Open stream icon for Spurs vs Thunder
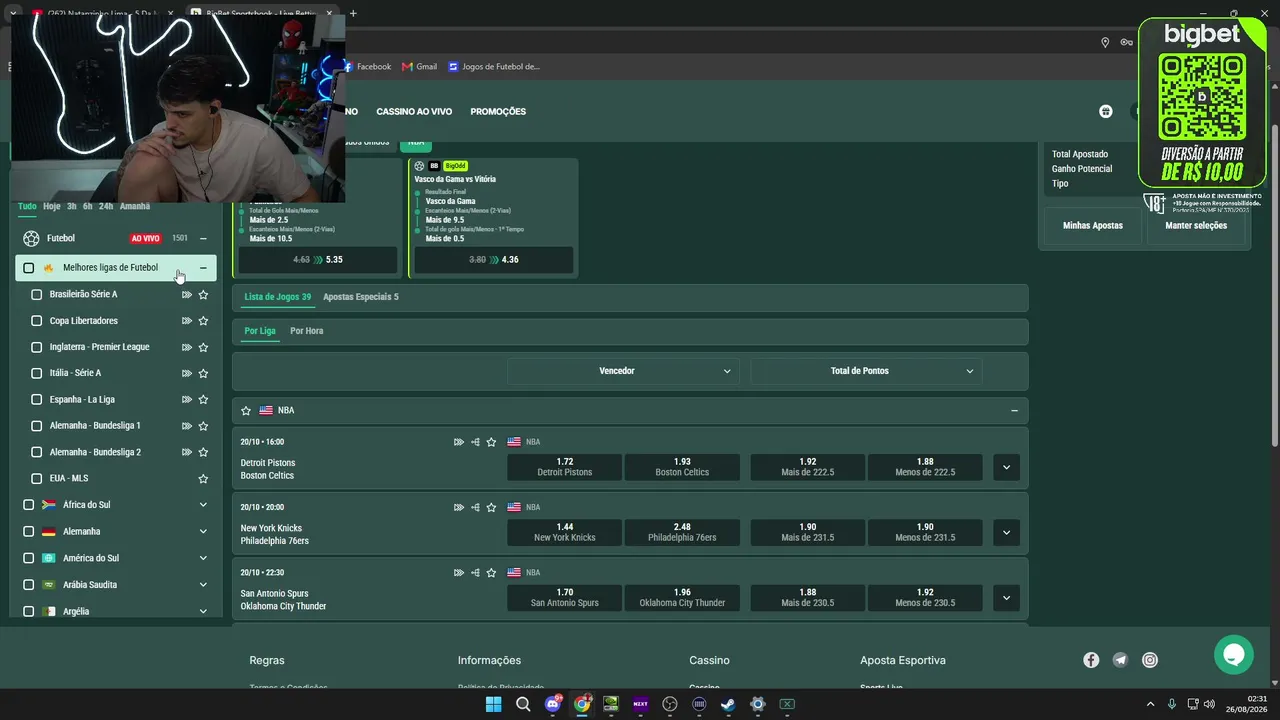1280x720 pixels. coord(459,573)
